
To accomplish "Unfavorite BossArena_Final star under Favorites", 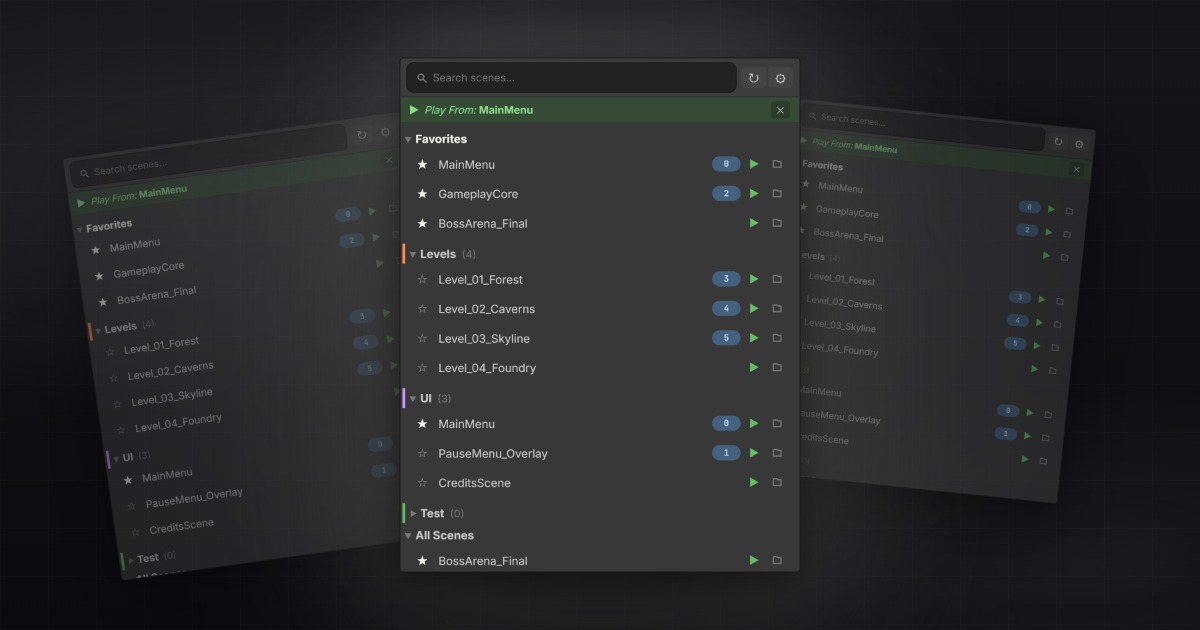I will pyautogui.click(x=422, y=223).
